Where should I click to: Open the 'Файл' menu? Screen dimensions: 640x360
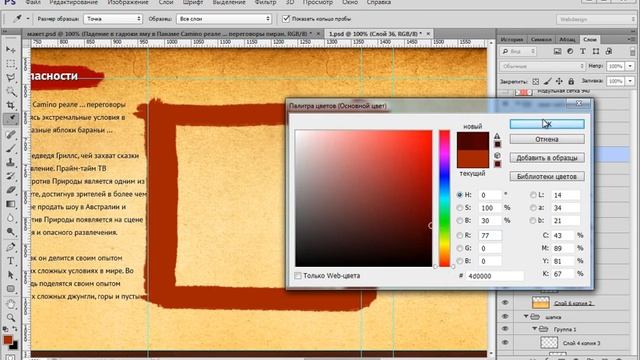tap(33, 2)
